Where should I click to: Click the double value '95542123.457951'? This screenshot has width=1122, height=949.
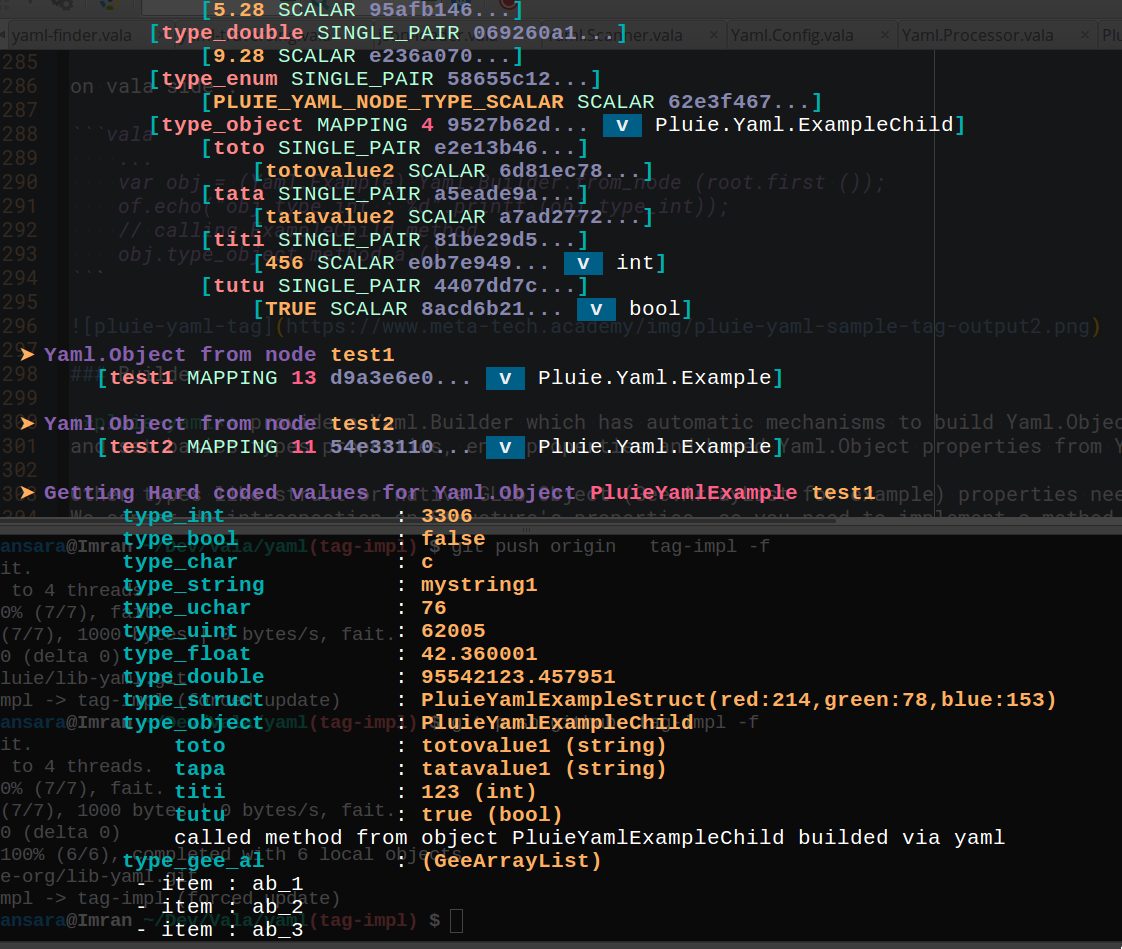(x=518, y=677)
